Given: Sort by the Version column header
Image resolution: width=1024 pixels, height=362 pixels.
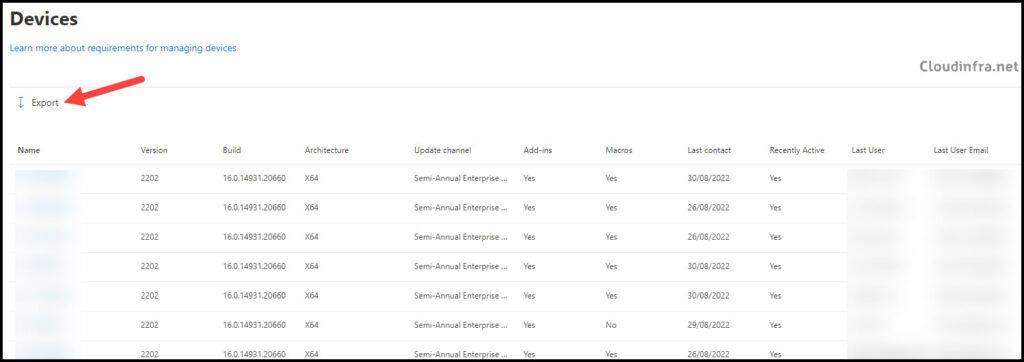Looking at the screenshot, I should pyautogui.click(x=154, y=150).
